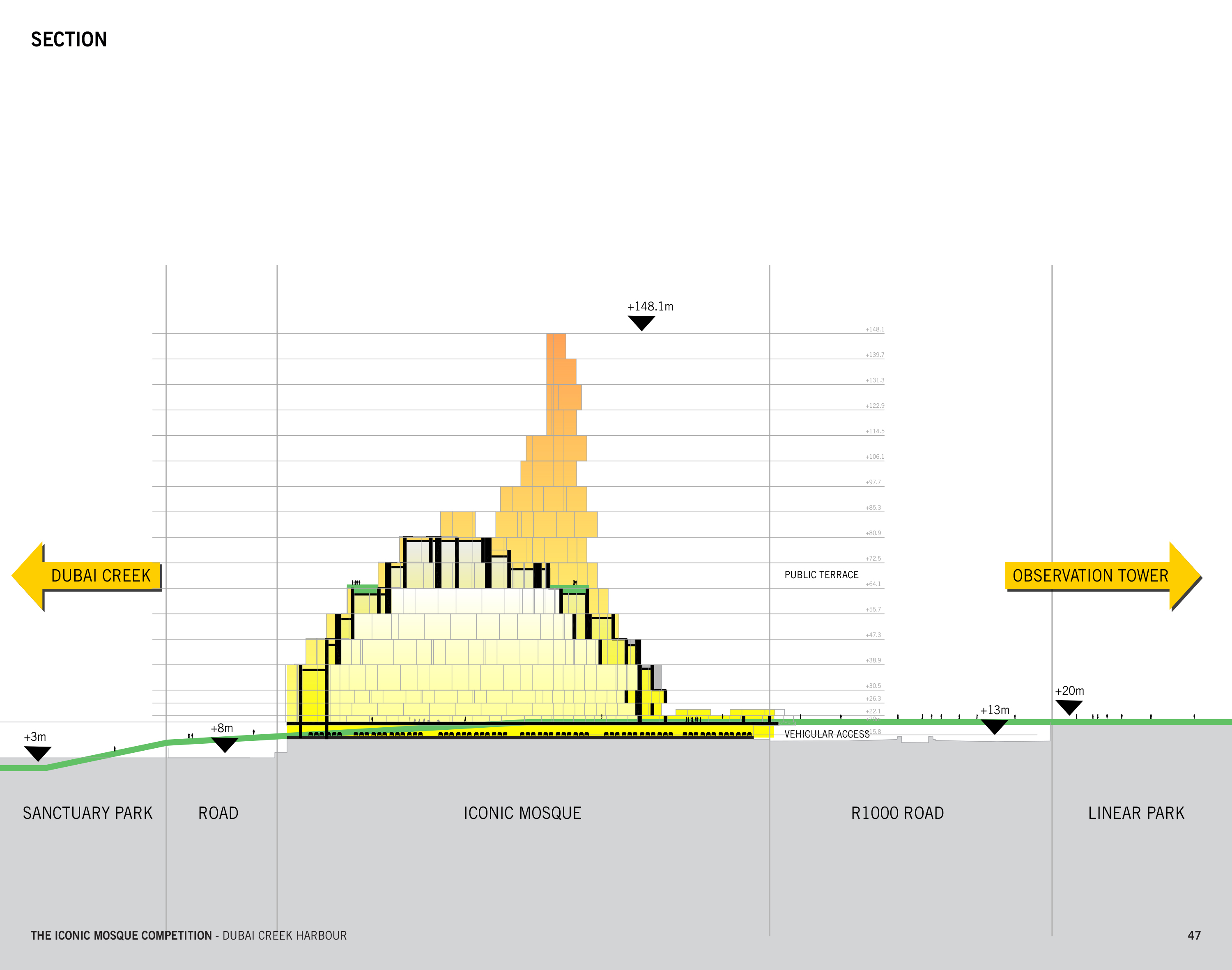This screenshot has height=970, width=1232.
Task: Select the VEHICULAR ACCESS label
Action: tap(826, 734)
